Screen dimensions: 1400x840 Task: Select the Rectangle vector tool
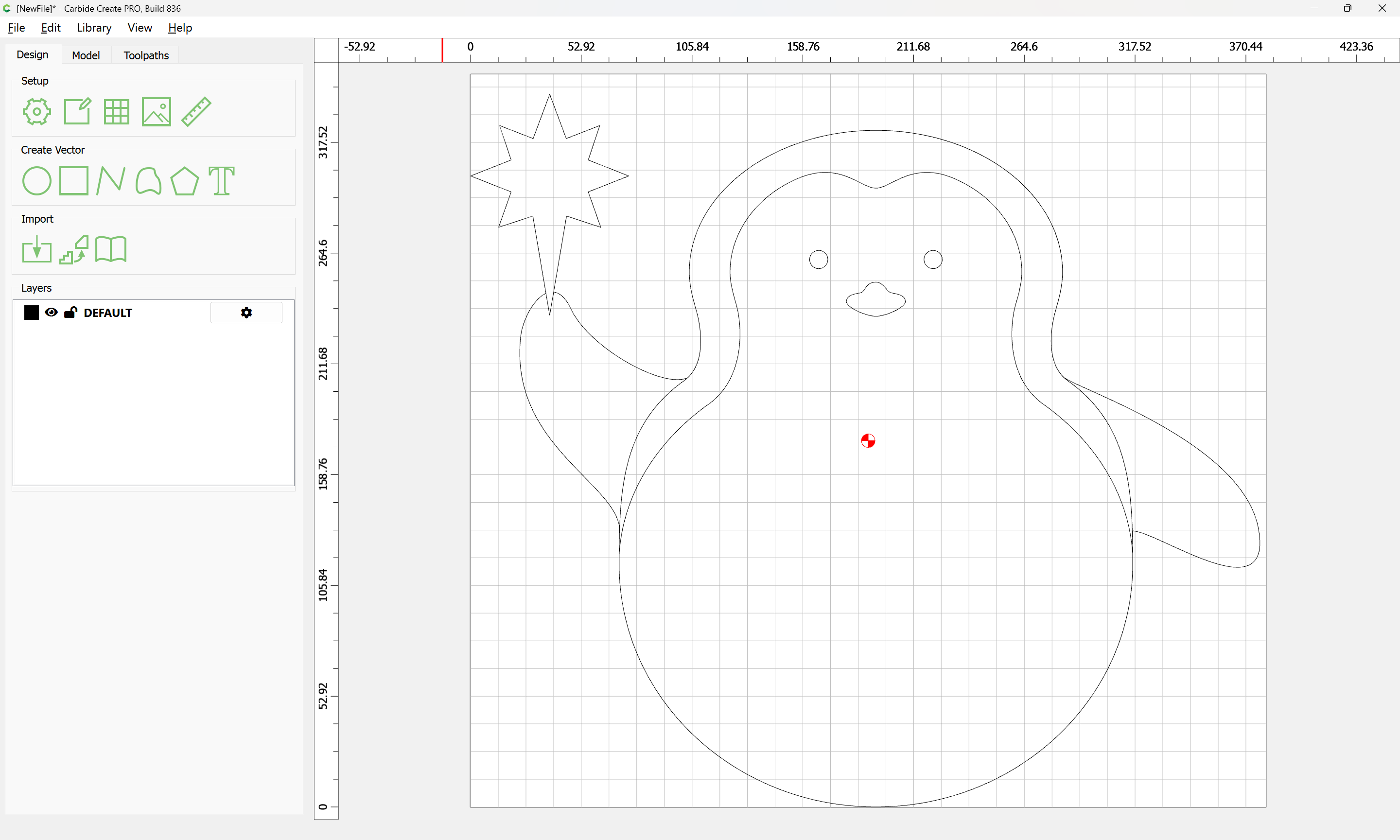click(73, 181)
